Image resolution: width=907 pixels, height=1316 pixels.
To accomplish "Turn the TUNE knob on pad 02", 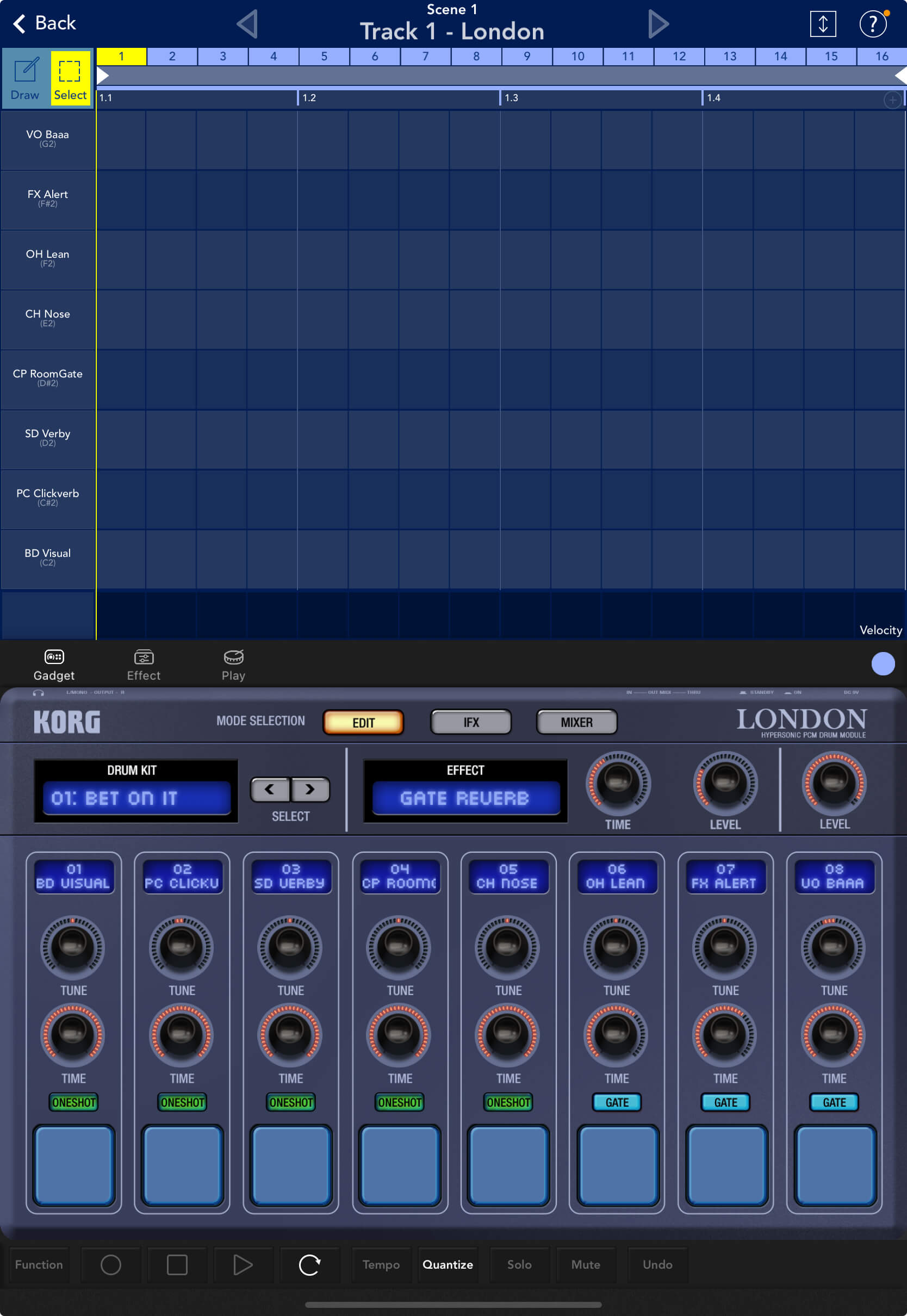I will pyautogui.click(x=181, y=947).
